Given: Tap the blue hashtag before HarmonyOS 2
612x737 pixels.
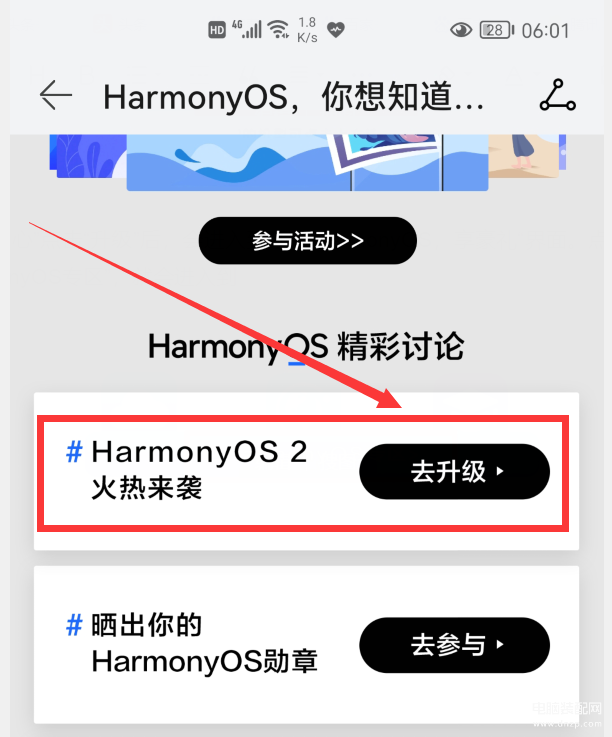Looking at the screenshot, I should pyautogui.click(x=74, y=452).
